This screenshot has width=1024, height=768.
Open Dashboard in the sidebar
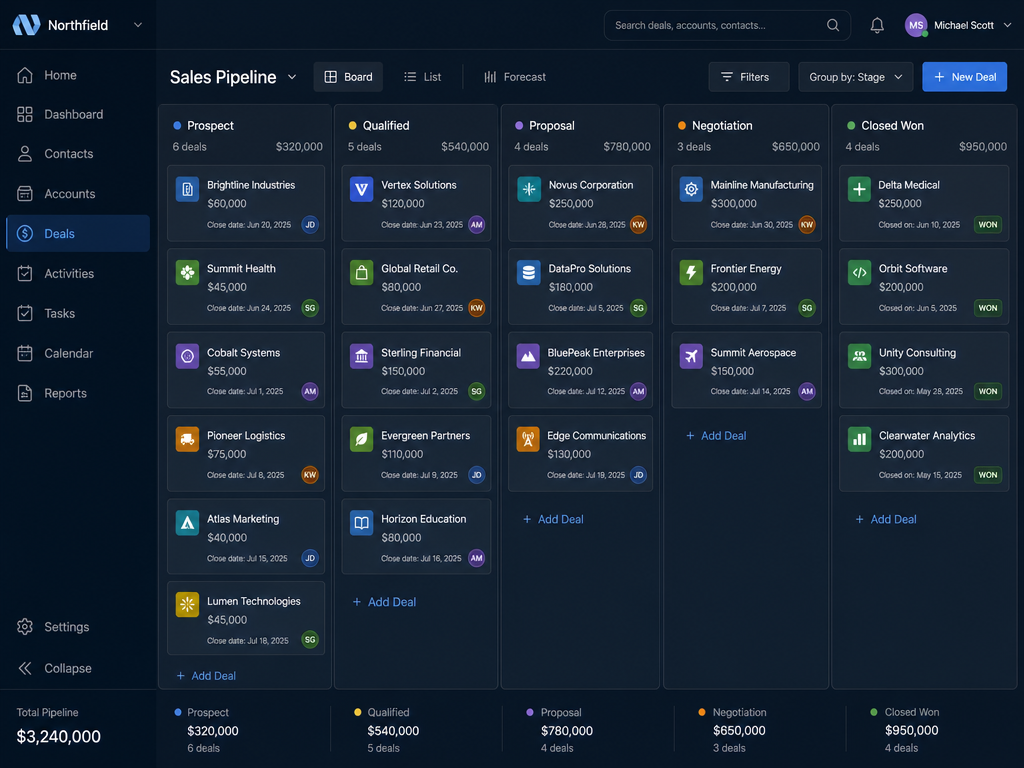[x=78, y=114]
